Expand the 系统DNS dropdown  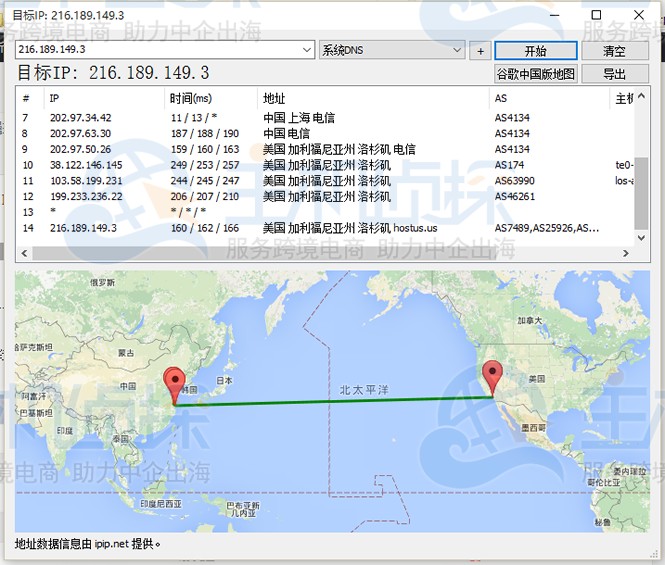pyautogui.click(x=457, y=50)
